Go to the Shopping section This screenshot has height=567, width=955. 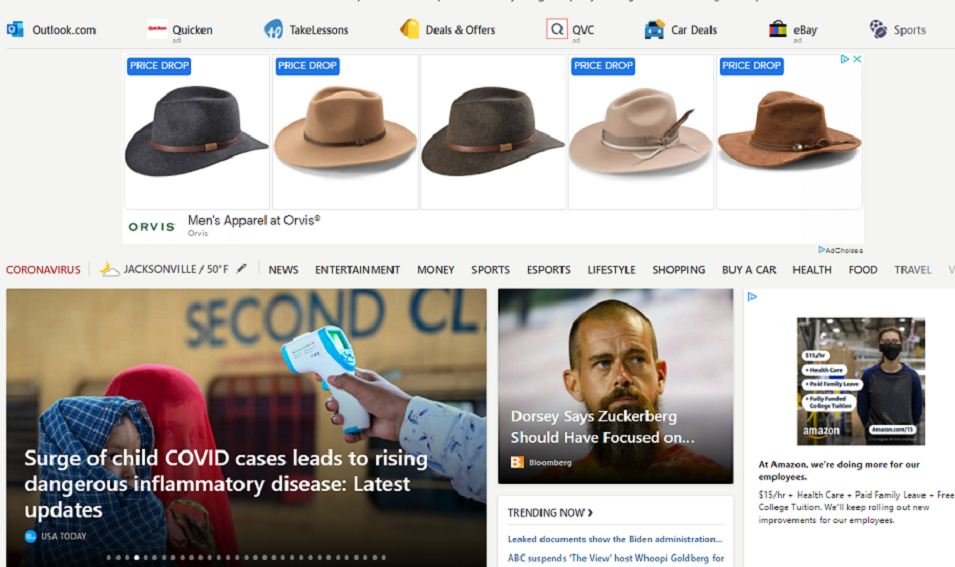pos(678,269)
